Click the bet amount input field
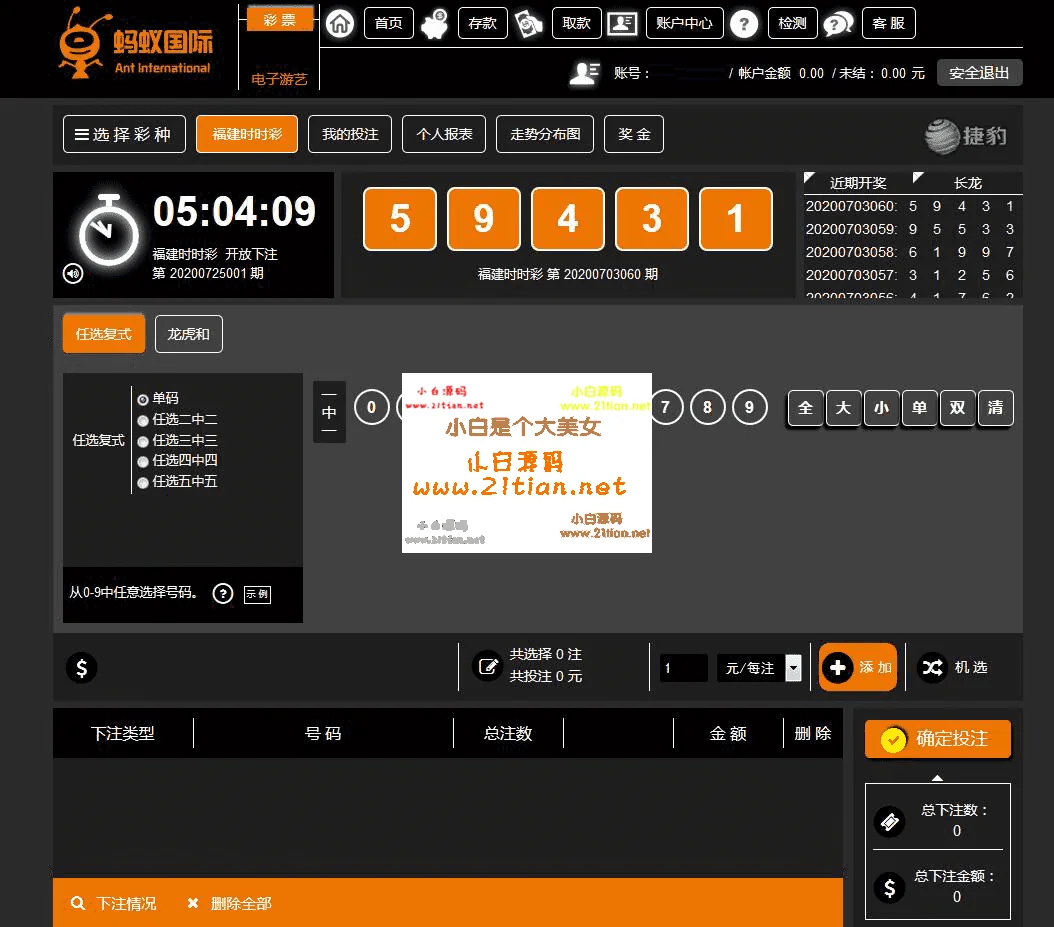 (683, 668)
